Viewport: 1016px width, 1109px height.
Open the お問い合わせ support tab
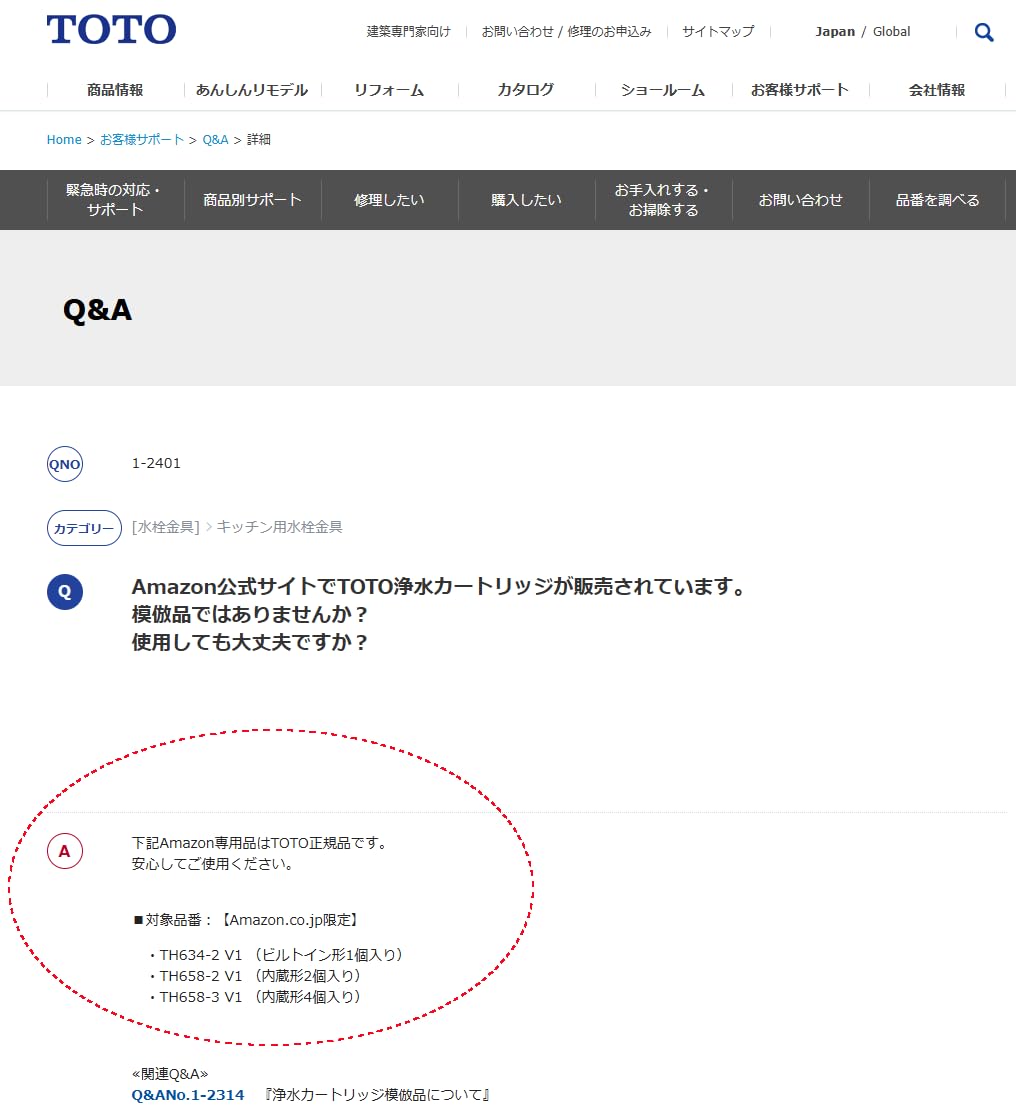tap(800, 199)
